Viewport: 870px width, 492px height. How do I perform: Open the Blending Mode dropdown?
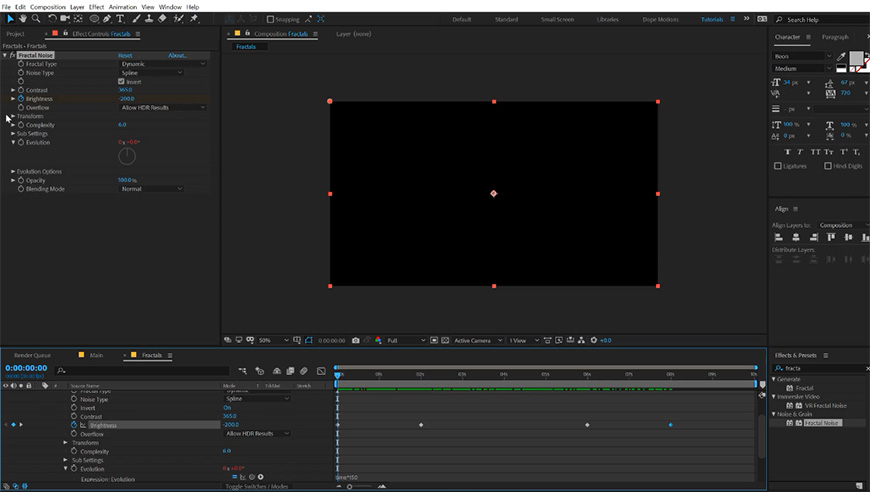pos(152,188)
